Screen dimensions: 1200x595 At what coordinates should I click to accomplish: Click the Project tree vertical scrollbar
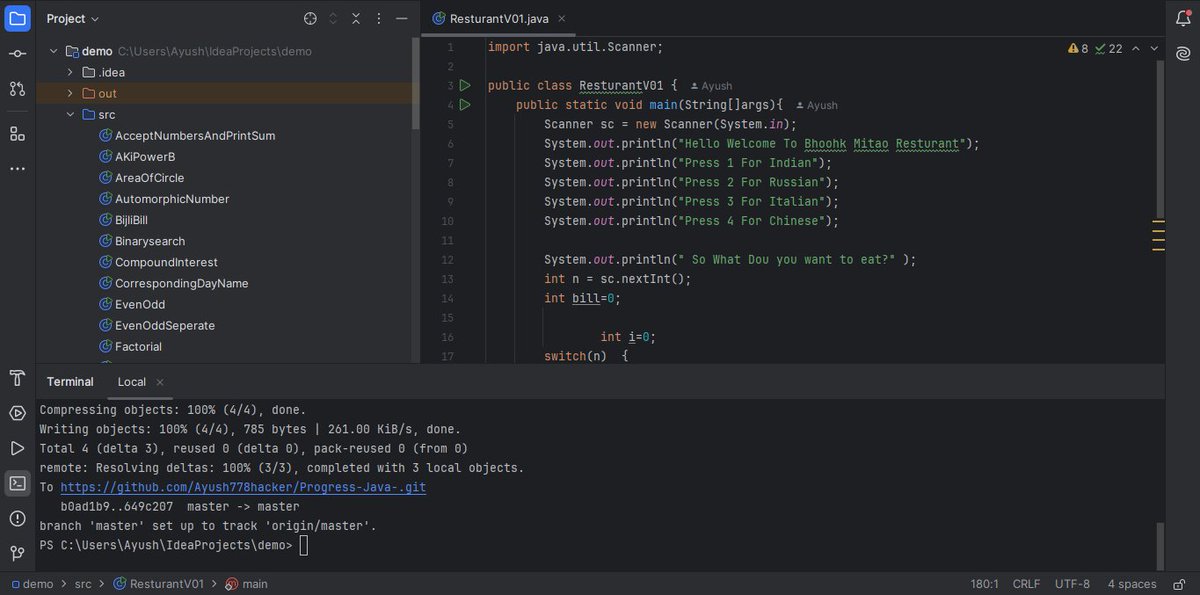pyautogui.click(x=416, y=85)
